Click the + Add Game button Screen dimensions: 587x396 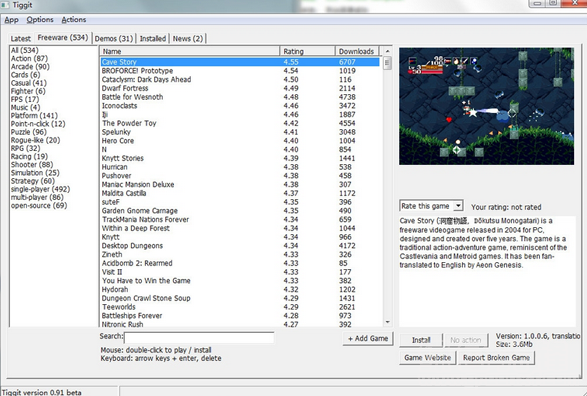(368, 338)
